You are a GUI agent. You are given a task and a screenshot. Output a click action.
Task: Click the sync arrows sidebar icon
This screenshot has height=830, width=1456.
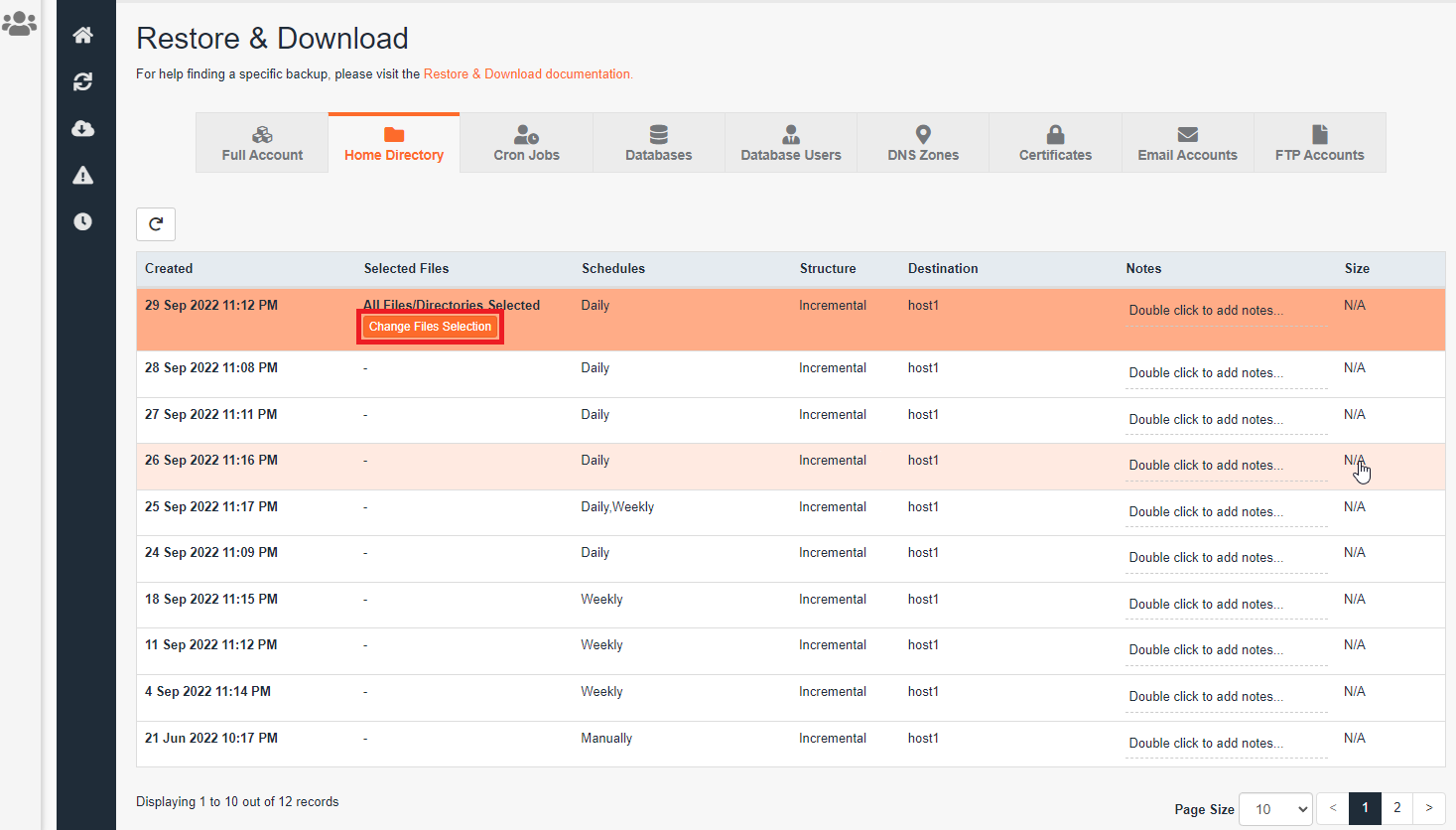click(x=83, y=82)
